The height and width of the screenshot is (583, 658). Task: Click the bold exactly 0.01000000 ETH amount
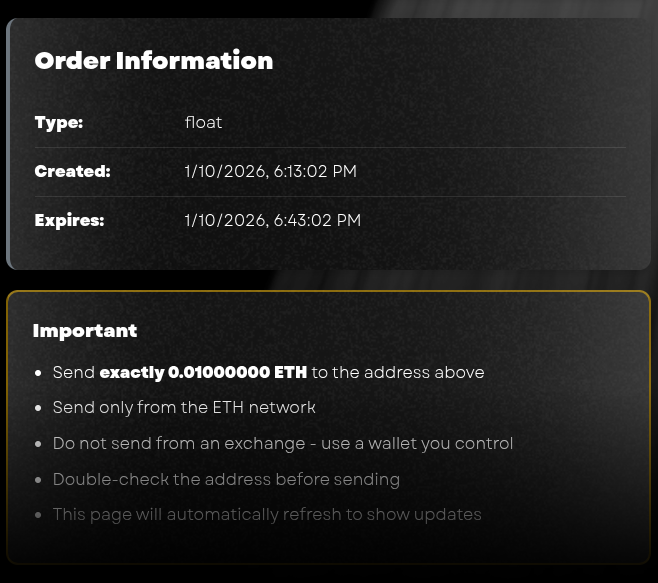click(203, 372)
